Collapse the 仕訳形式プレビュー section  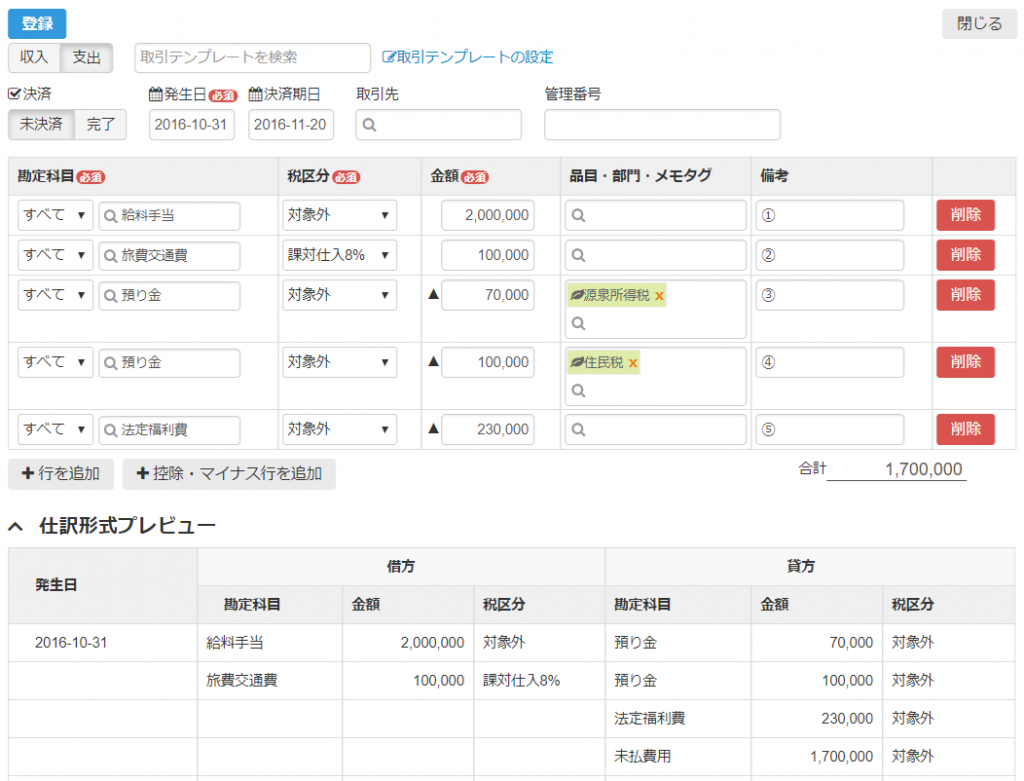tap(16, 525)
